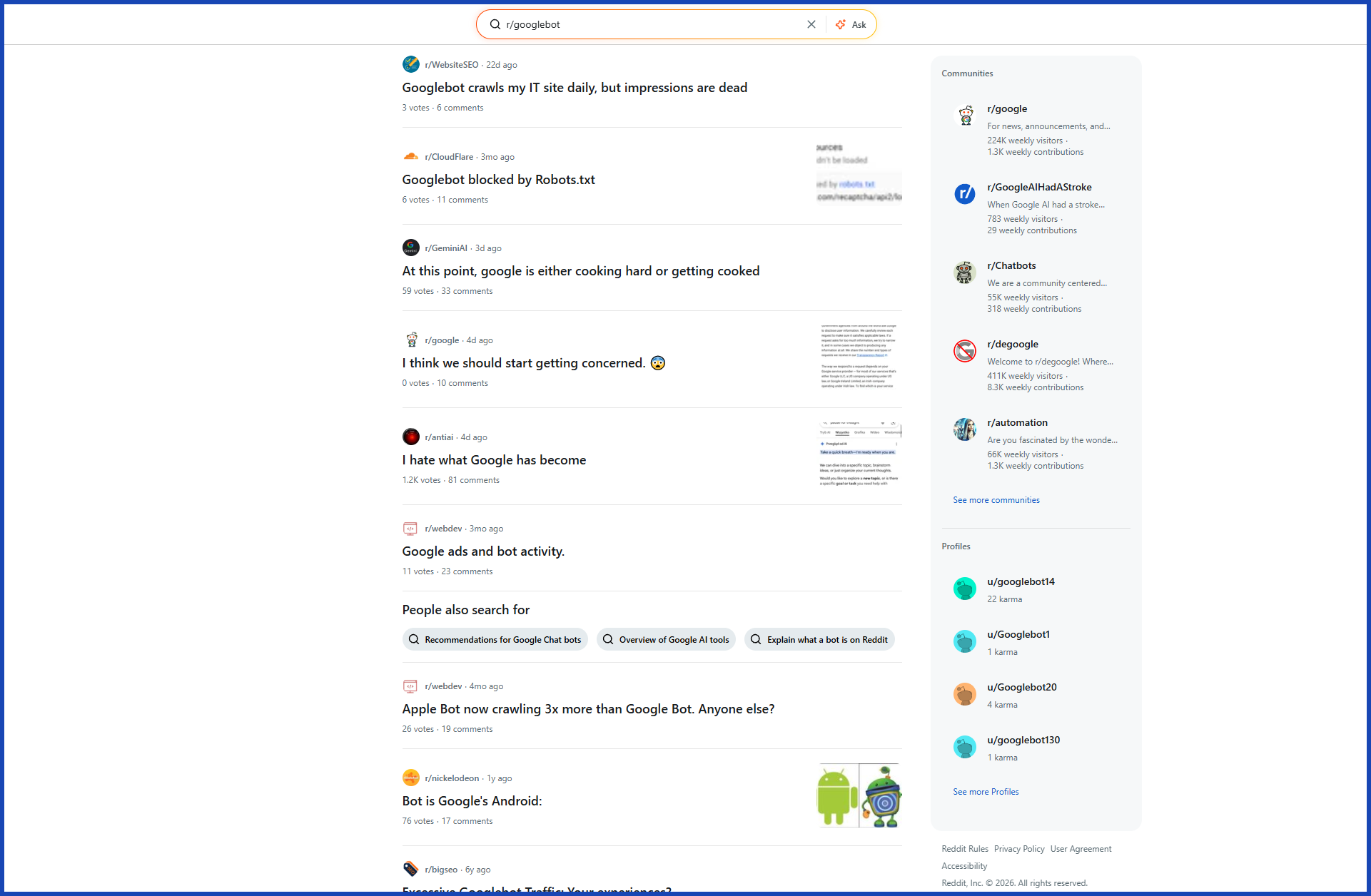
Task: Open r/google community icon in sidebar
Action: tap(965, 116)
